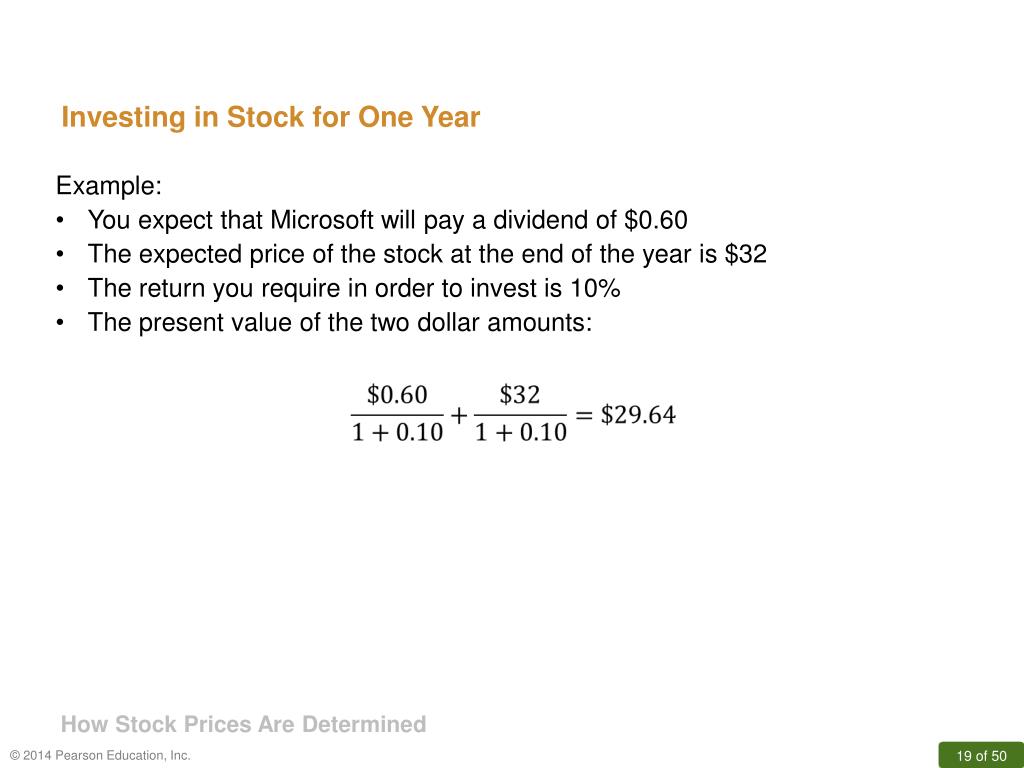Select the $29.64 result in the equation
The width and height of the screenshot is (1024, 768).
pyautogui.click(x=638, y=415)
